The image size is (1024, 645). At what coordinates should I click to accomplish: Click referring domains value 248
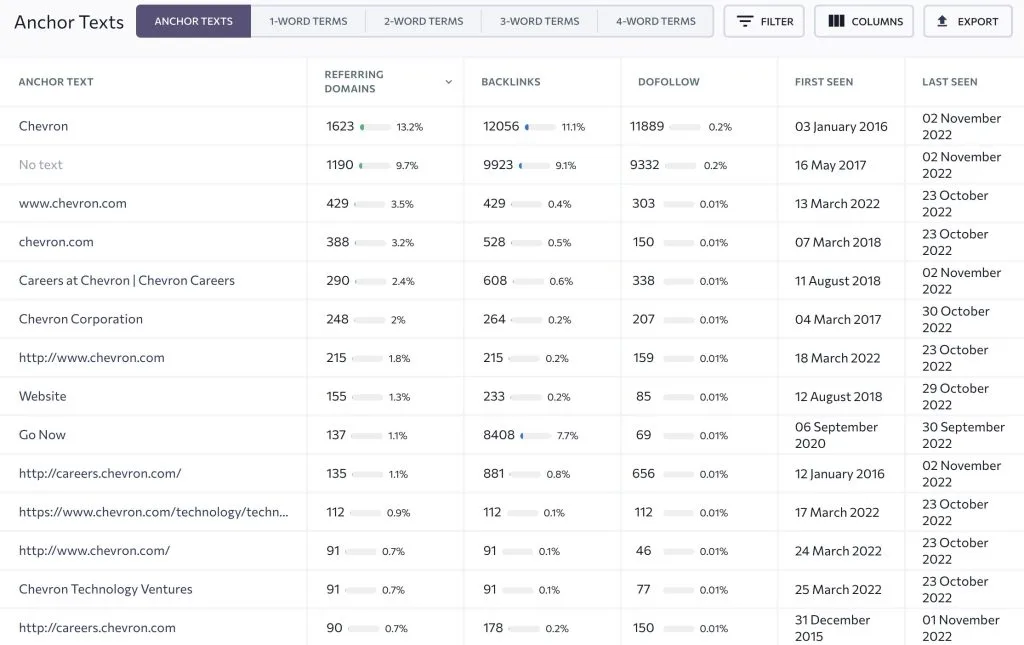pyautogui.click(x=338, y=319)
